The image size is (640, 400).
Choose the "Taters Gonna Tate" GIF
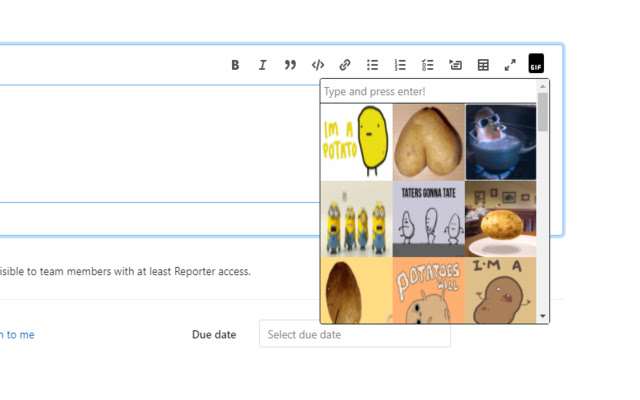(428, 218)
